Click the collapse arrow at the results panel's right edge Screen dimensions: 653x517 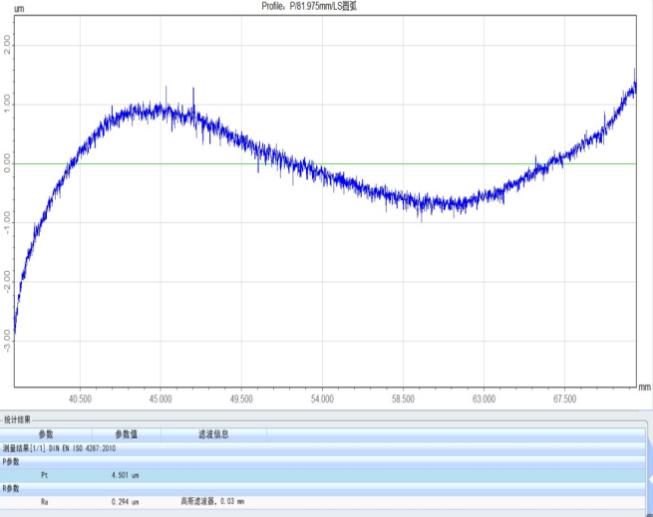tap(650, 480)
